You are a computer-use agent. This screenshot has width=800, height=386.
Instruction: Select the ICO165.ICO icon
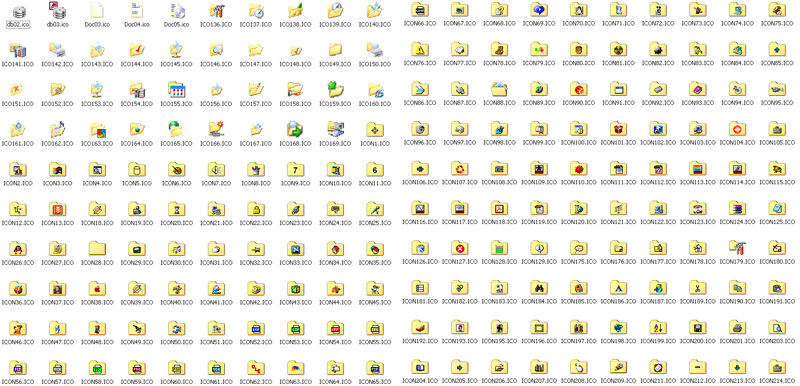(177, 130)
